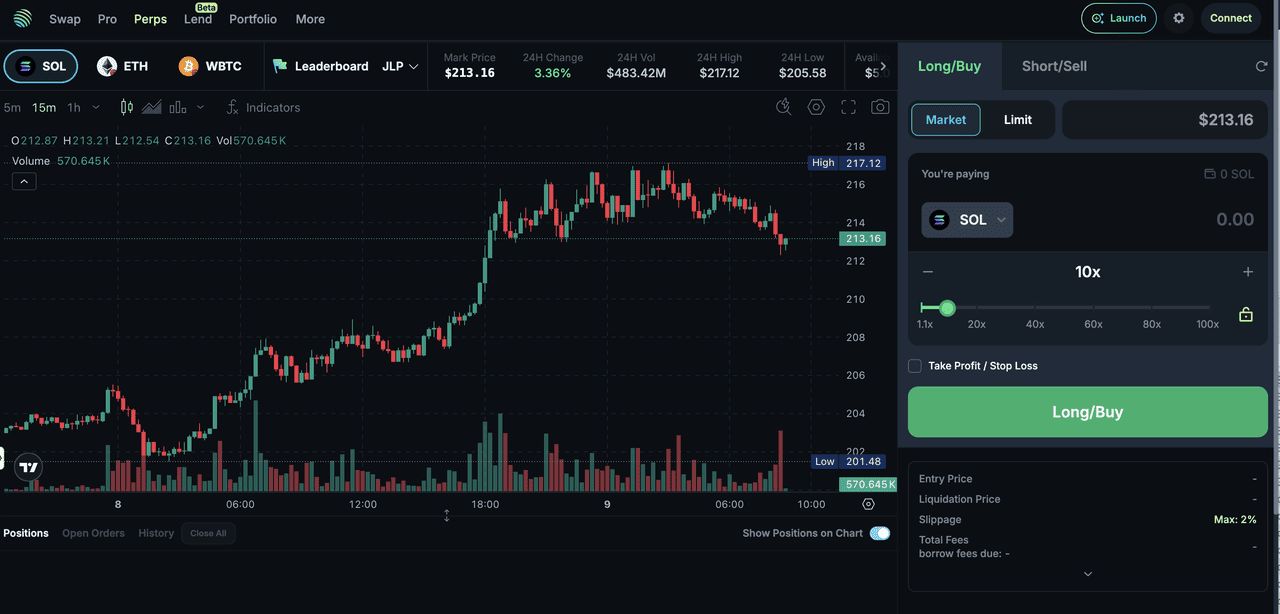Screen dimensions: 1280x614
Task: Lock the leverage with the padlock icon
Action: pos(1245,313)
